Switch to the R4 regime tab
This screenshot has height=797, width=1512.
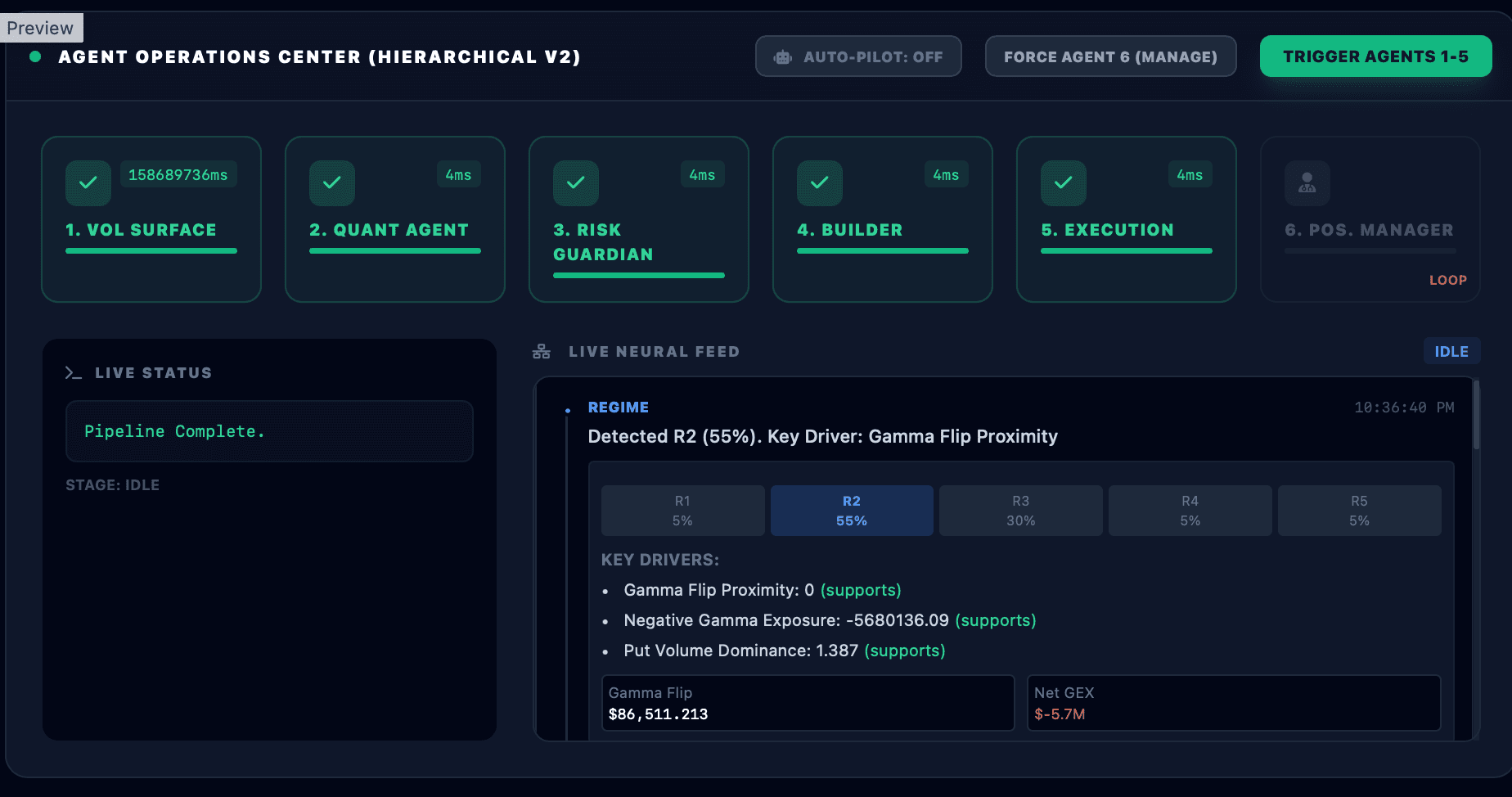1190,510
